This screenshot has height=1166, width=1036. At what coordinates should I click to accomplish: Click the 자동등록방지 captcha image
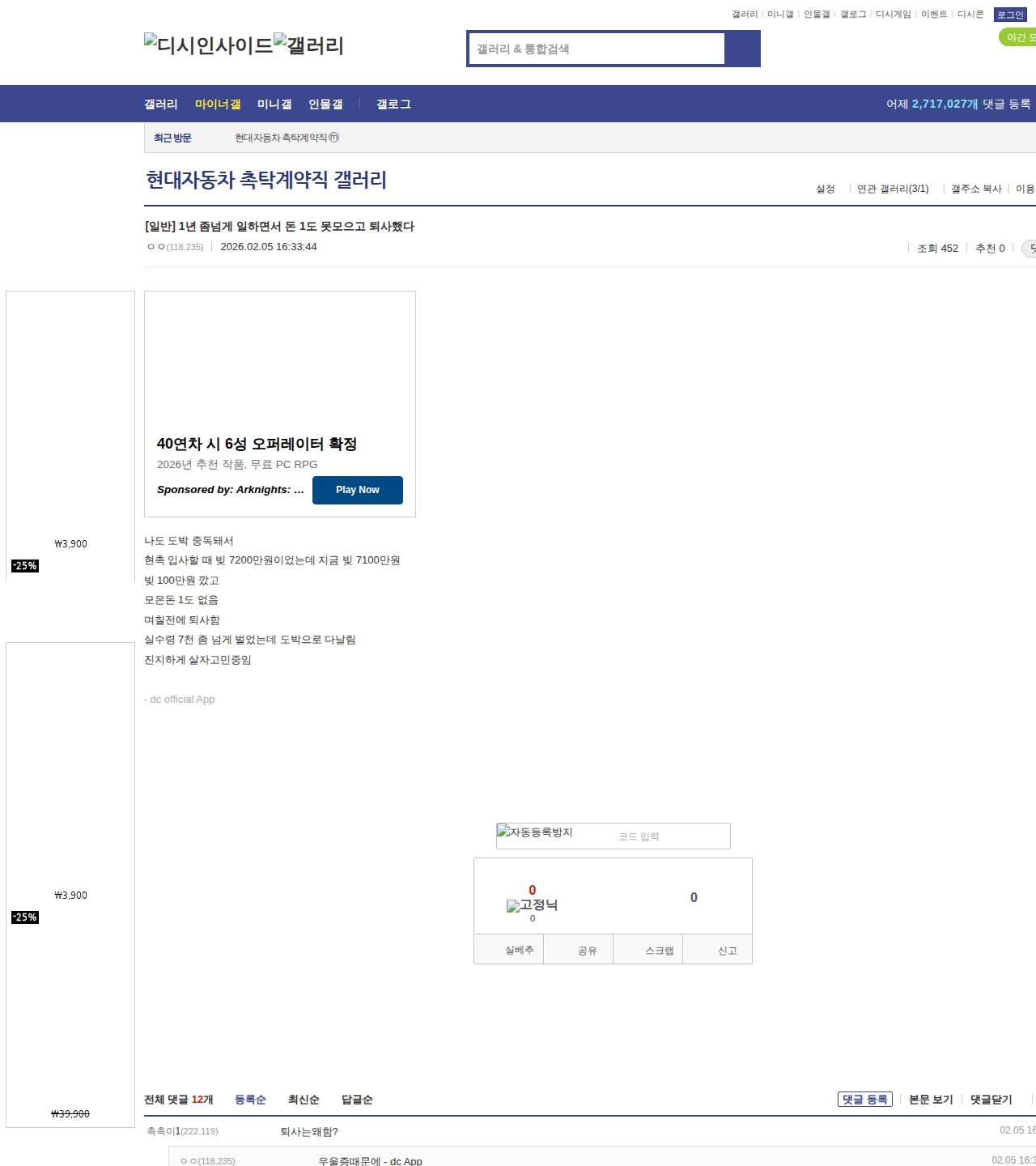tap(535, 832)
